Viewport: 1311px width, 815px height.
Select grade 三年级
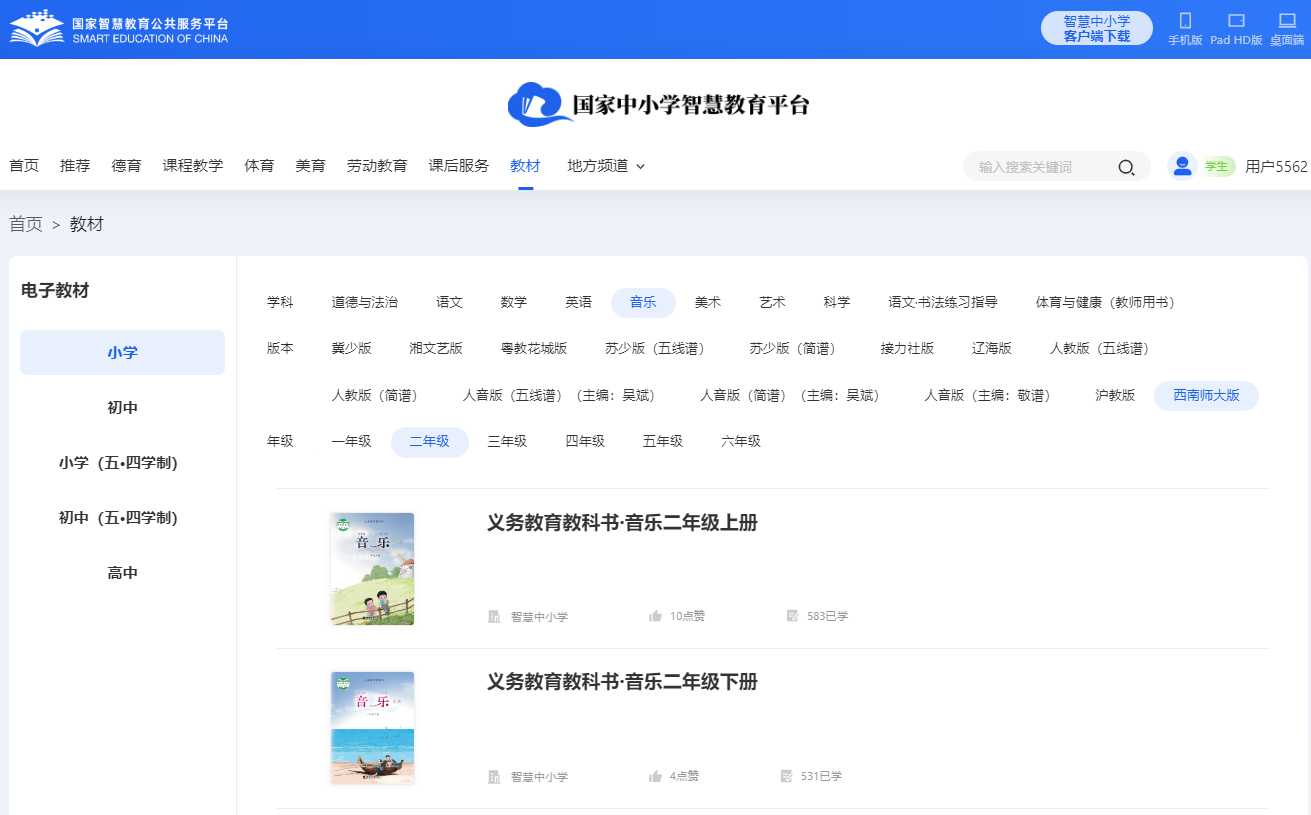tap(507, 441)
